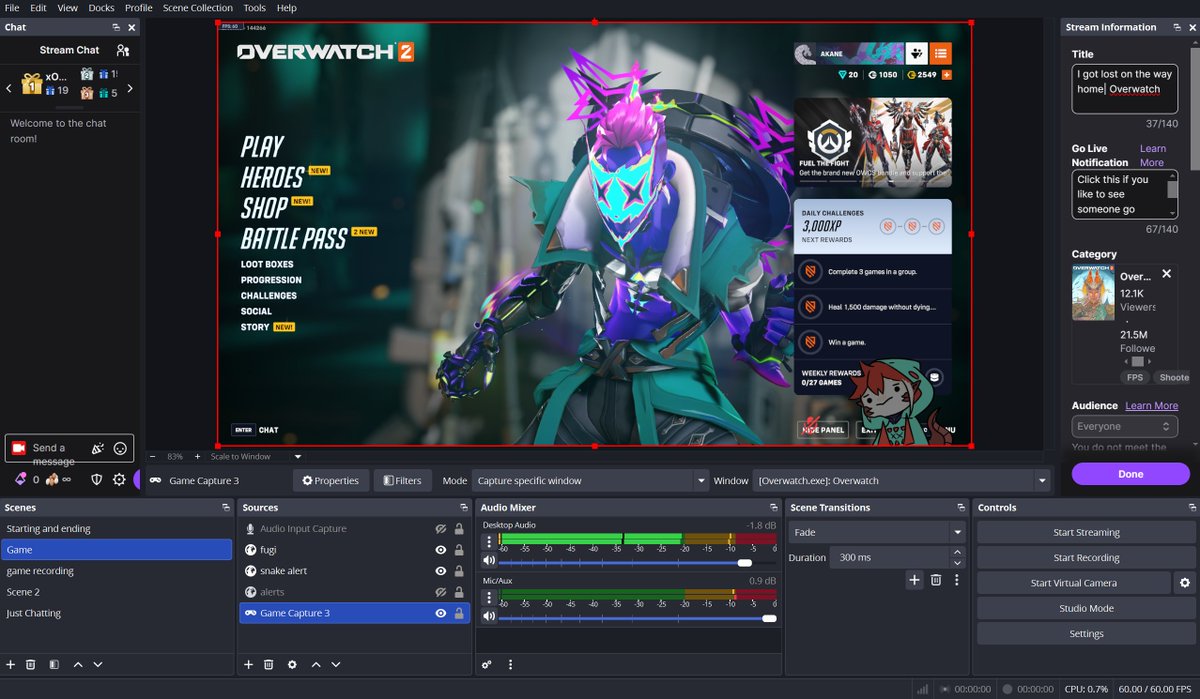1200x699 pixels.
Task: Open celebration party popper icon in chat
Action: click(97, 449)
